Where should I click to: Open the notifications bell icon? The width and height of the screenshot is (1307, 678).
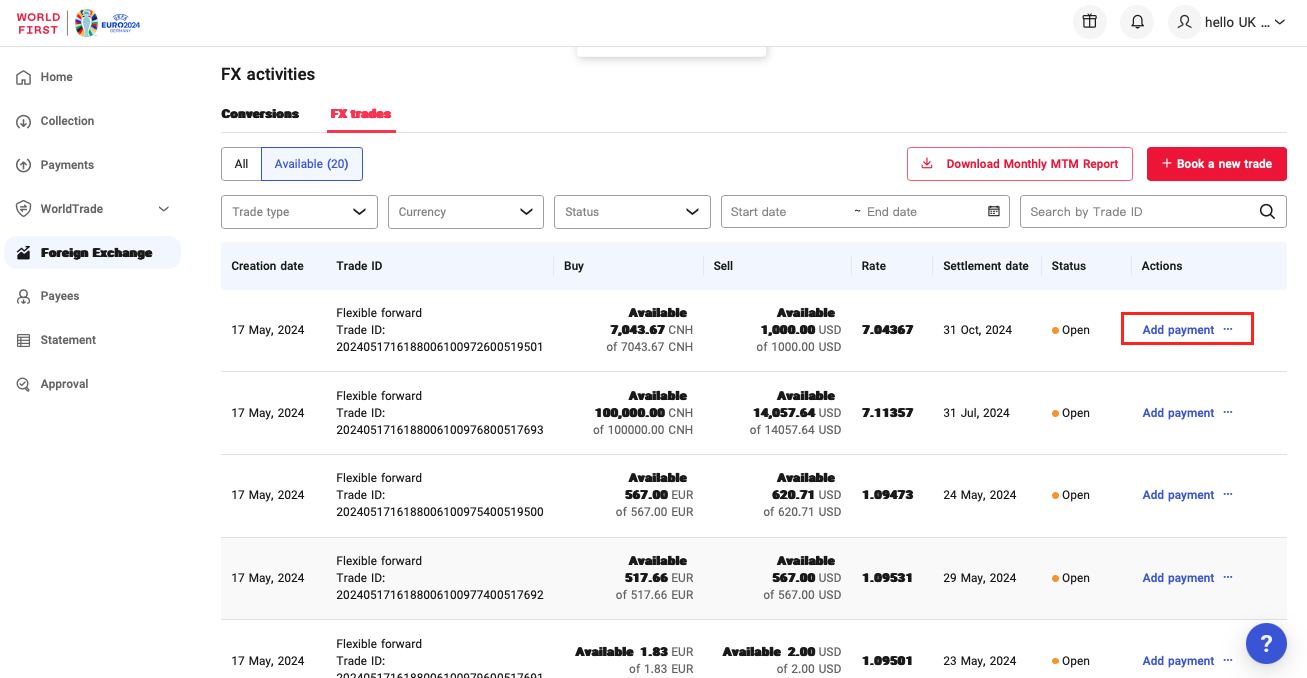(1136, 21)
